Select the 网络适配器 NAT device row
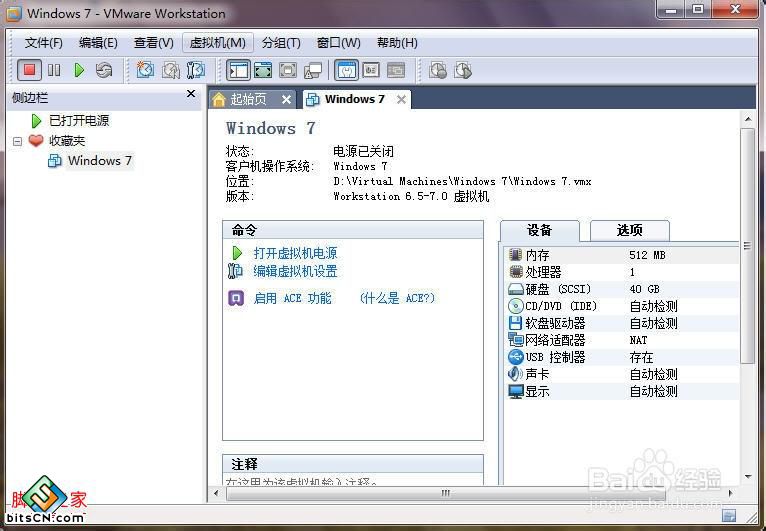Screen dimensions: 766x531 click(x=621, y=340)
